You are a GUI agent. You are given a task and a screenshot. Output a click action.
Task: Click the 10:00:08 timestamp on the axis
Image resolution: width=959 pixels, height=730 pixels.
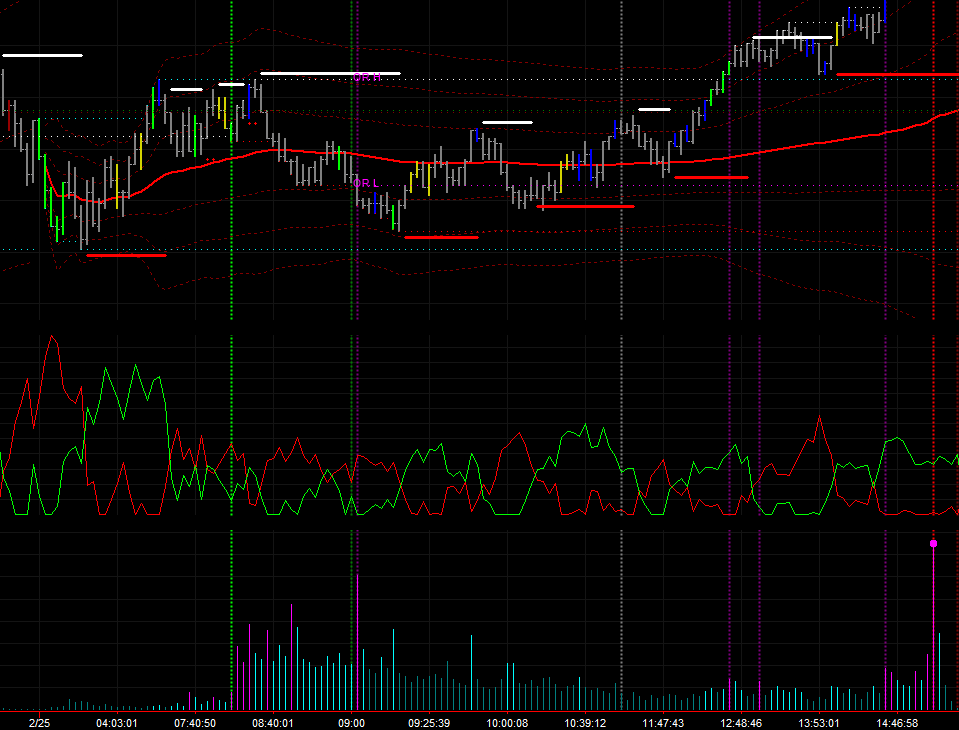[x=507, y=722]
